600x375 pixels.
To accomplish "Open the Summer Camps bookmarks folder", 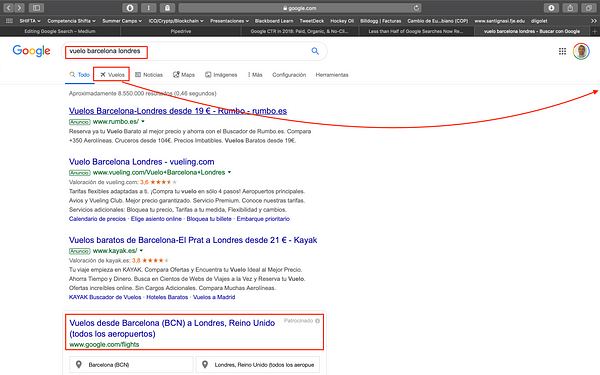I will (122, 21).
